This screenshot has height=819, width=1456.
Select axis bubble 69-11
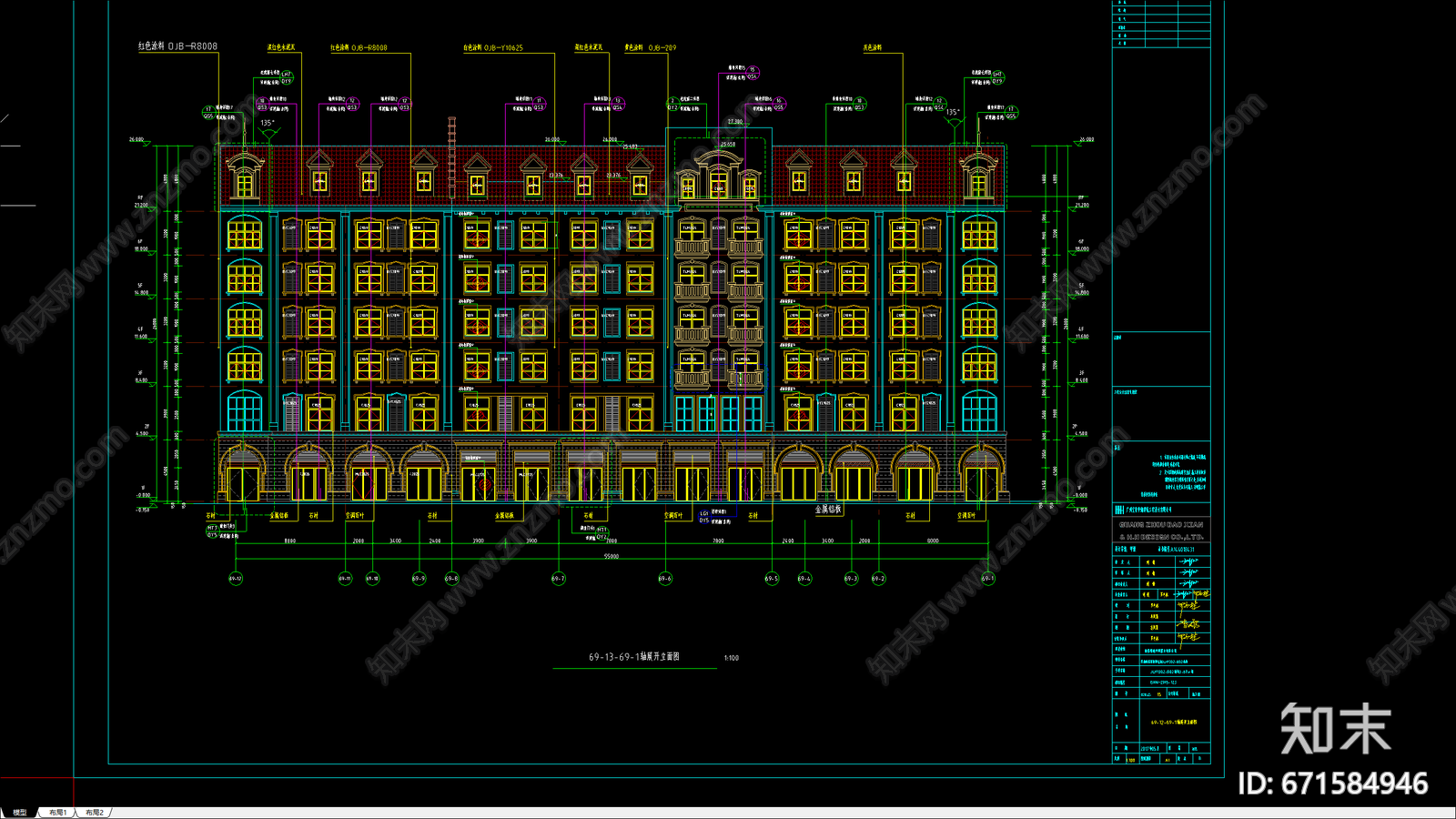pyautogui.click(x=345, y=579)
